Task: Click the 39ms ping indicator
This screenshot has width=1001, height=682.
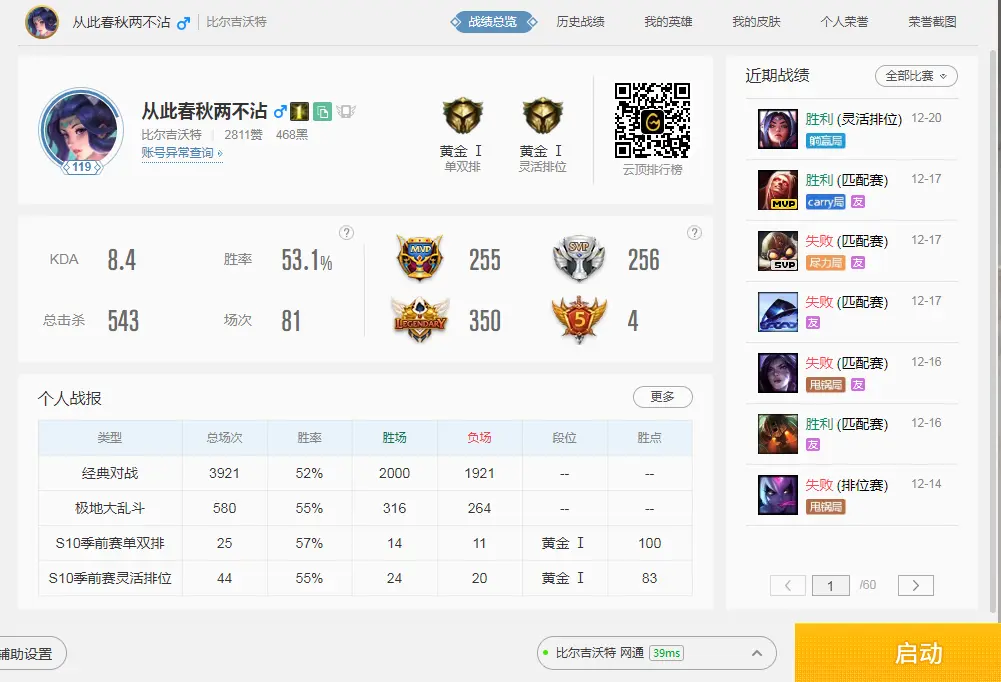Action: click(x=666, y=653)
